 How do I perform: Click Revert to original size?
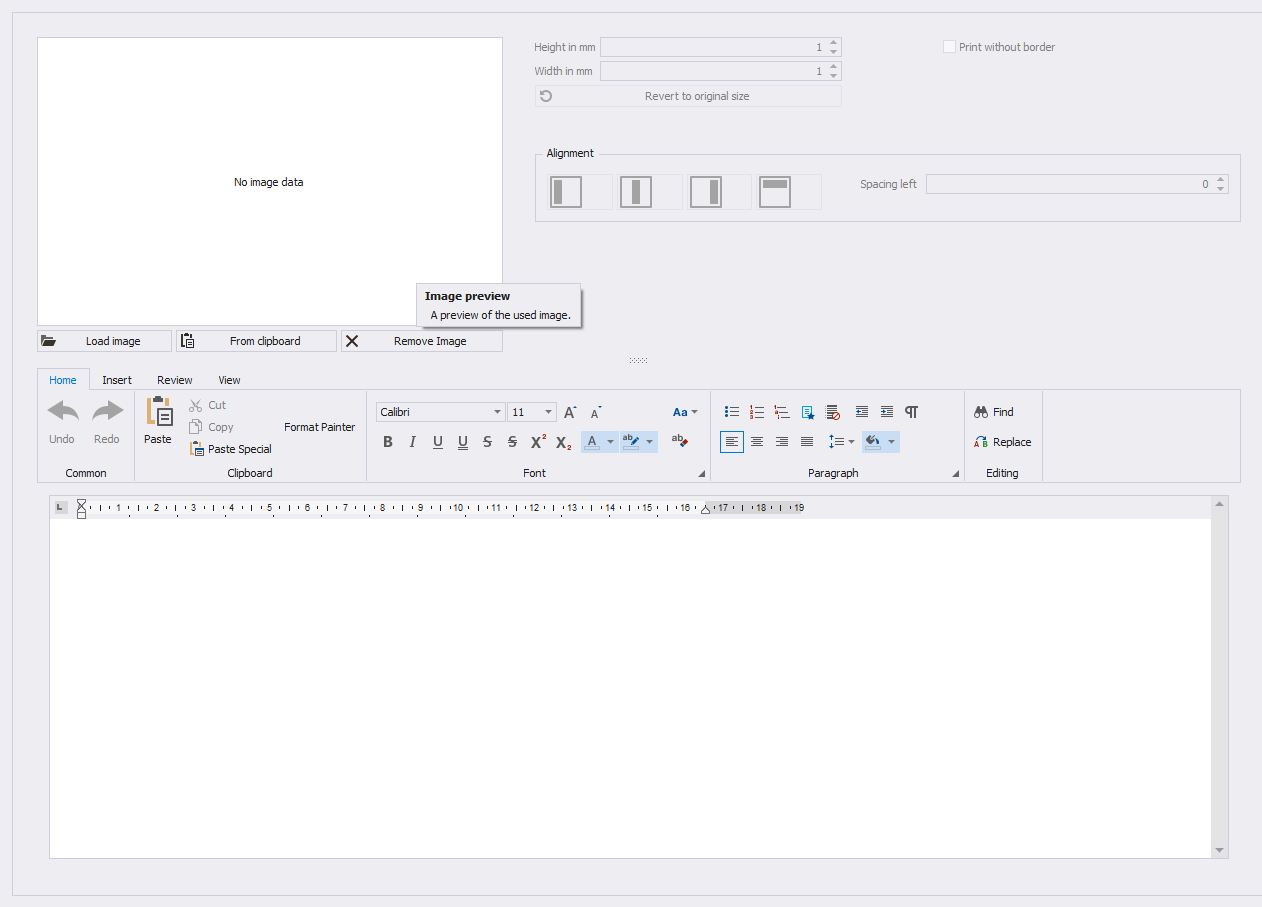(x=688, y=96)
